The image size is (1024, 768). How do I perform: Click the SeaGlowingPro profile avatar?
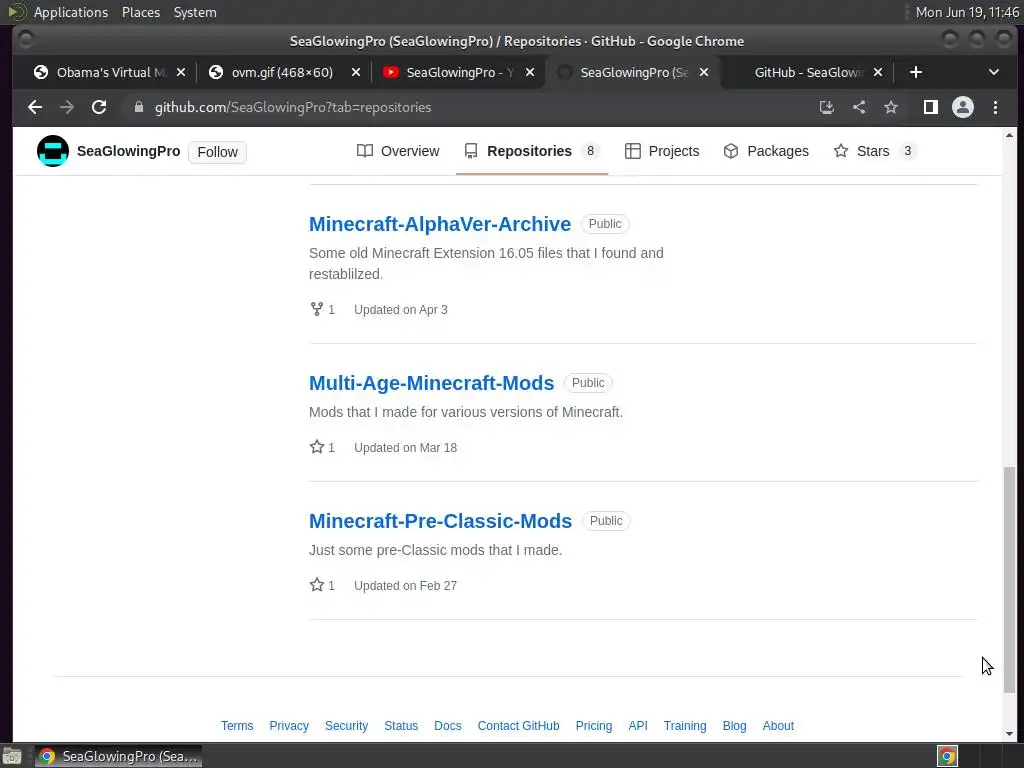pos(53,151)
